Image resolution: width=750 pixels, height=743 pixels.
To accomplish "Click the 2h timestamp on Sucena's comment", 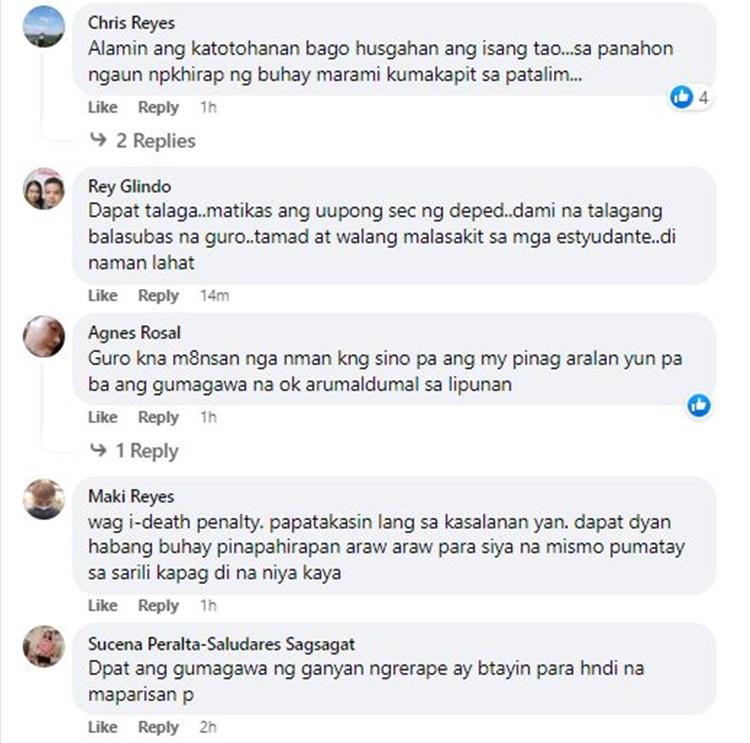I will click(208, 727).
